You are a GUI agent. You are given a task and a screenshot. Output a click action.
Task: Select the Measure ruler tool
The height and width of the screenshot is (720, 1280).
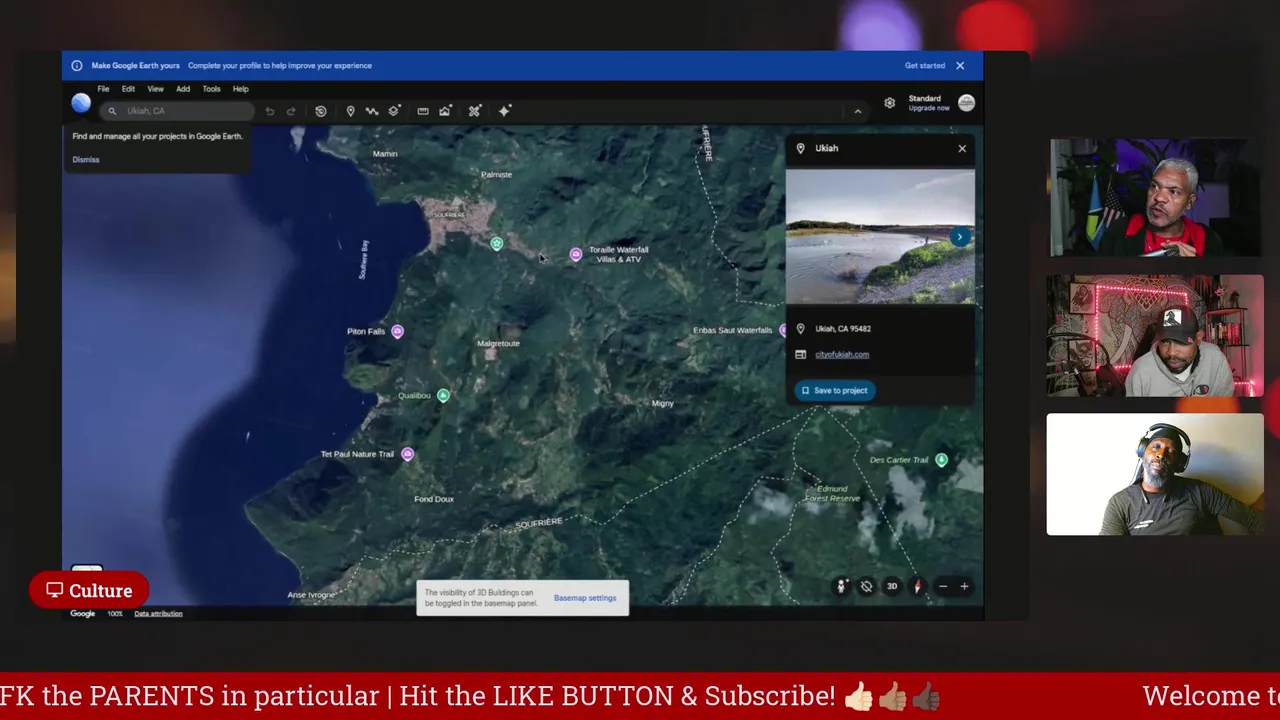pos(423,111)
